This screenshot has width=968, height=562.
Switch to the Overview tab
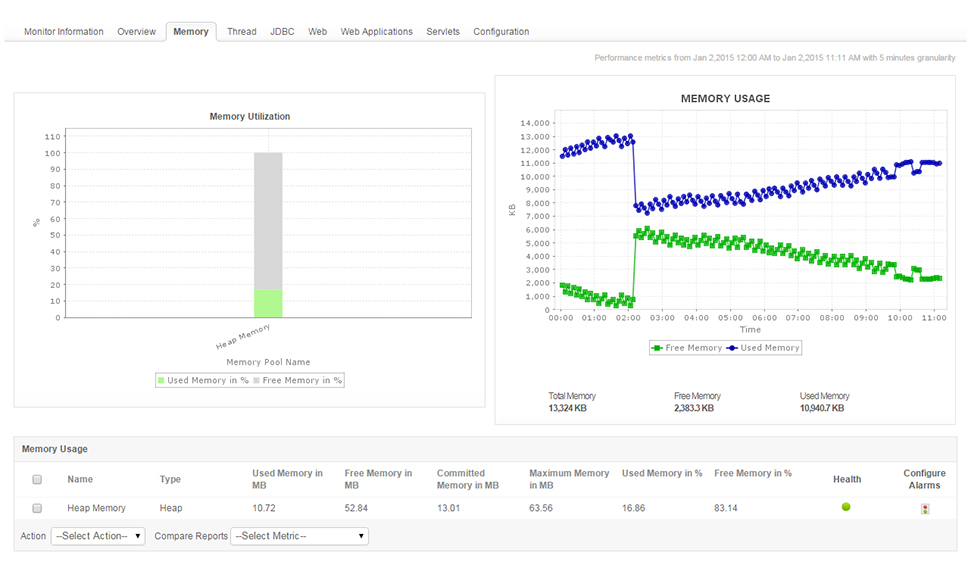click(x=136, y=31)
